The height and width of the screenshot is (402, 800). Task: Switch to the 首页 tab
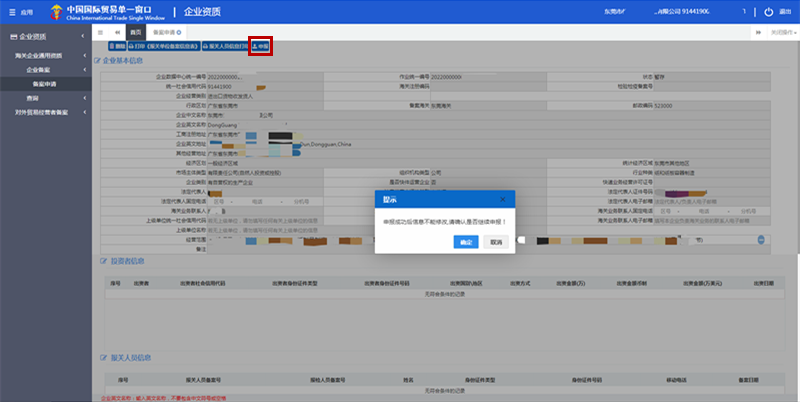tap(136, 32)
